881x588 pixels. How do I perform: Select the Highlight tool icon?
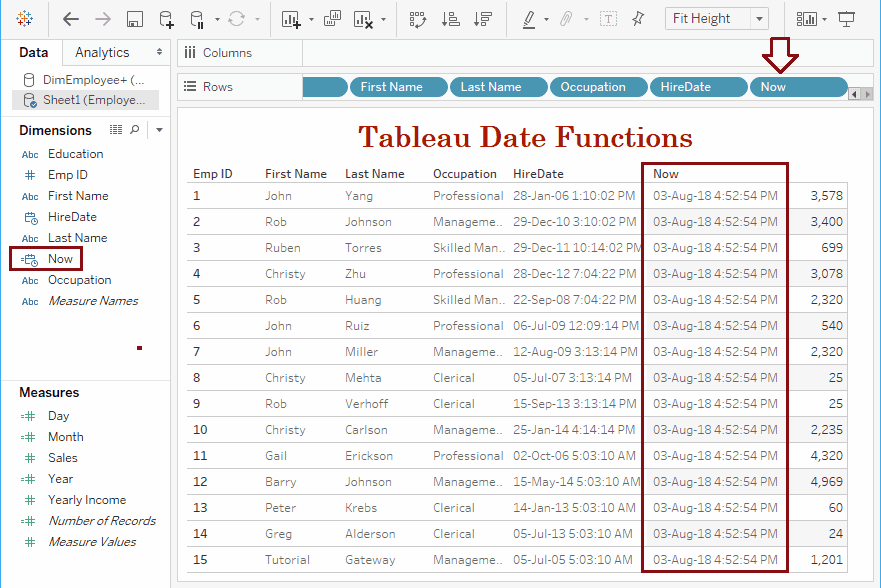531,18
